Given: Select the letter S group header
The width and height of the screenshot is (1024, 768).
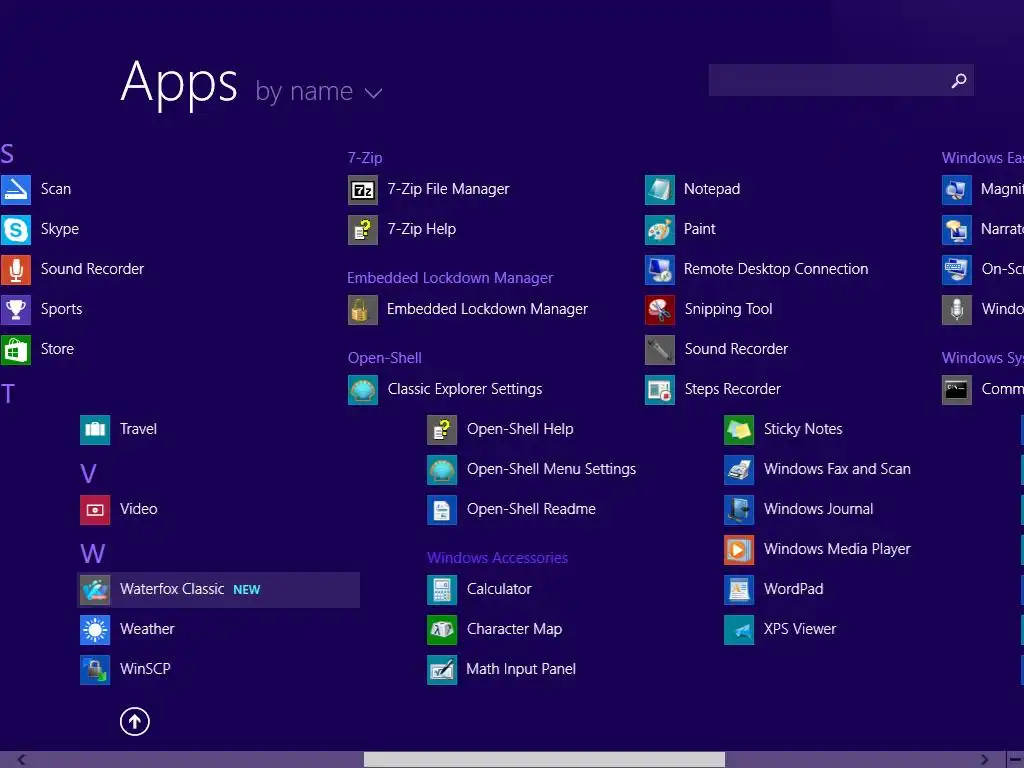Looking at the screenshot, I should coord(7,154).
